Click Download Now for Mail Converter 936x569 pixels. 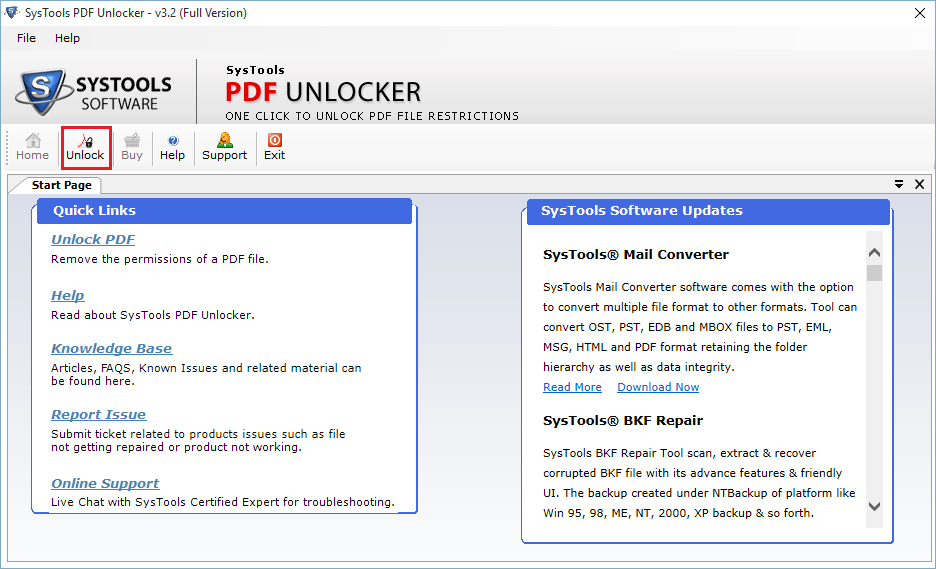point(658,387)
